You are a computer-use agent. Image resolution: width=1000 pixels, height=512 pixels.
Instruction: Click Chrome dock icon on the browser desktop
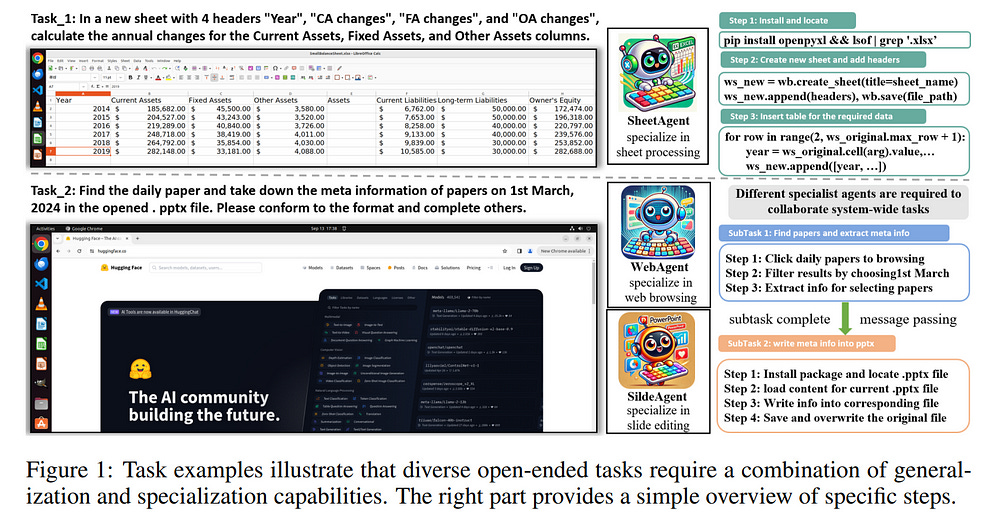[x=41, y=244]
